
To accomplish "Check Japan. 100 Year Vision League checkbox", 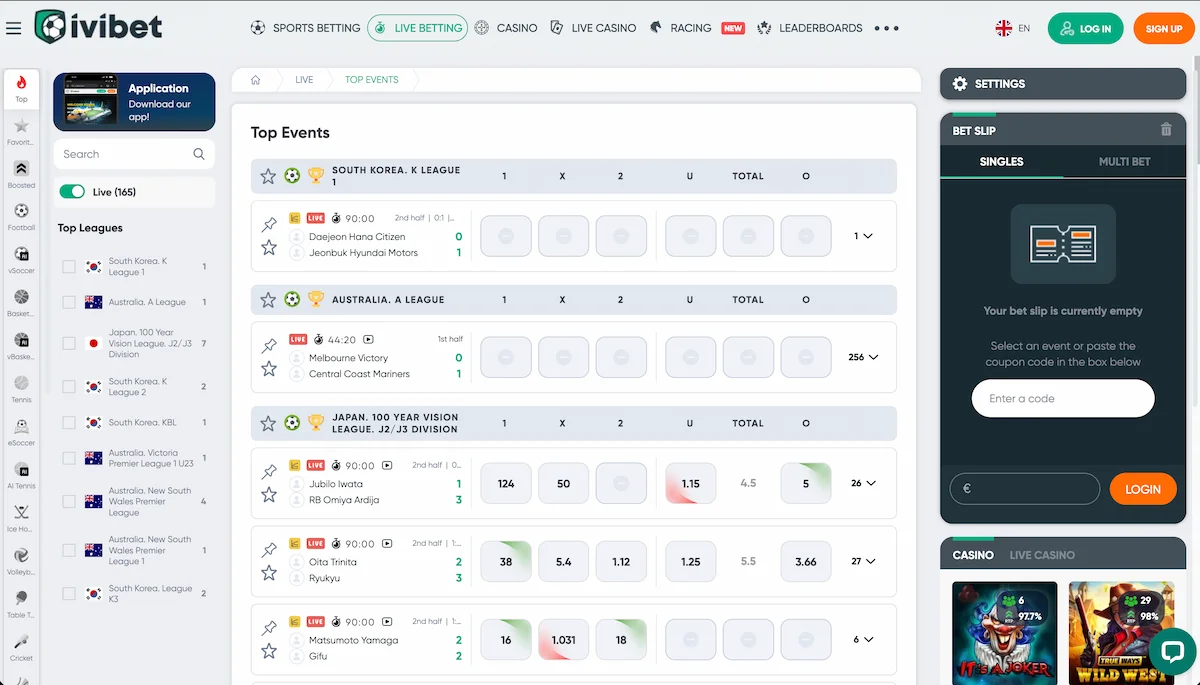I will click(69, 343).
